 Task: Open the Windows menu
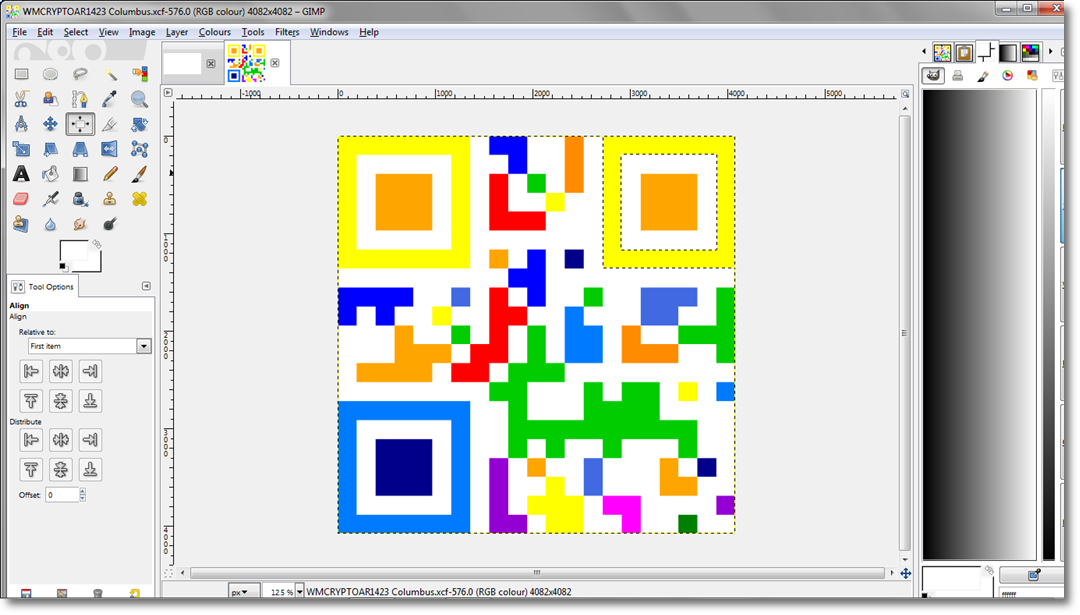[x=329, y=32]
